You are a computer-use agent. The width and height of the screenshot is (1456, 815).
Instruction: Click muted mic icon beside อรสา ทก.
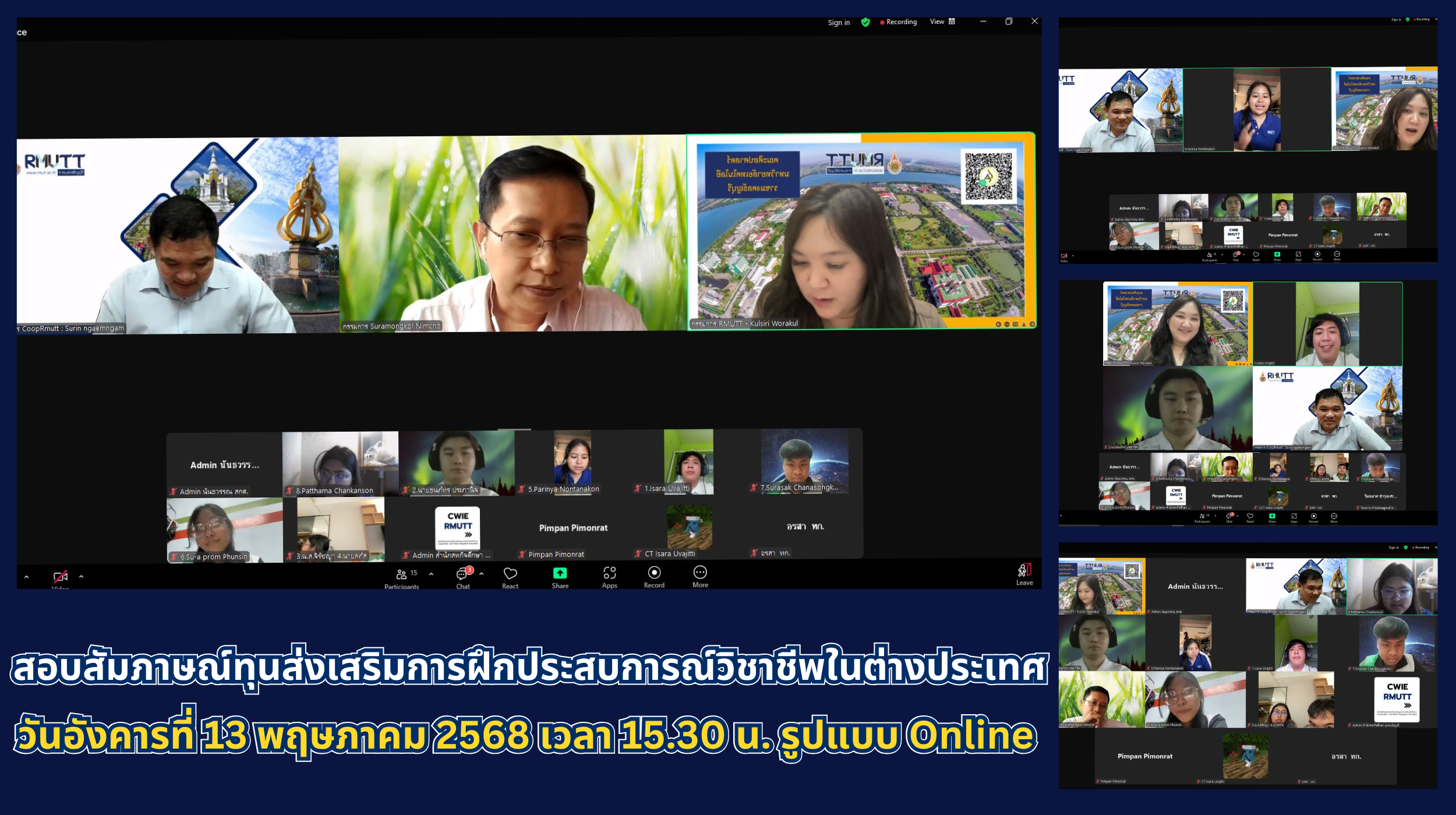pos(754,553)
